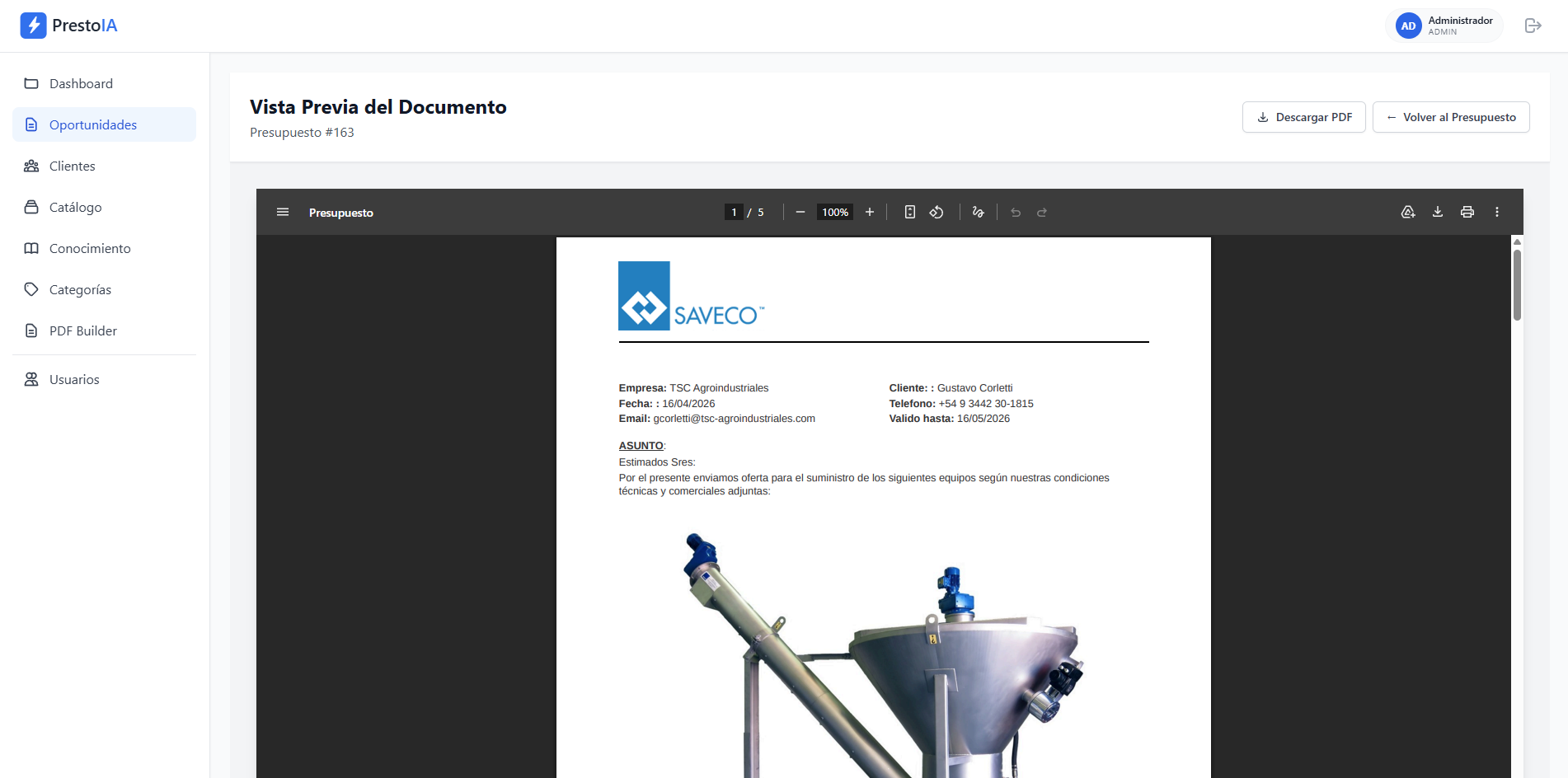
Task: Edit the PDF page number field
Action: coord(734,212)
